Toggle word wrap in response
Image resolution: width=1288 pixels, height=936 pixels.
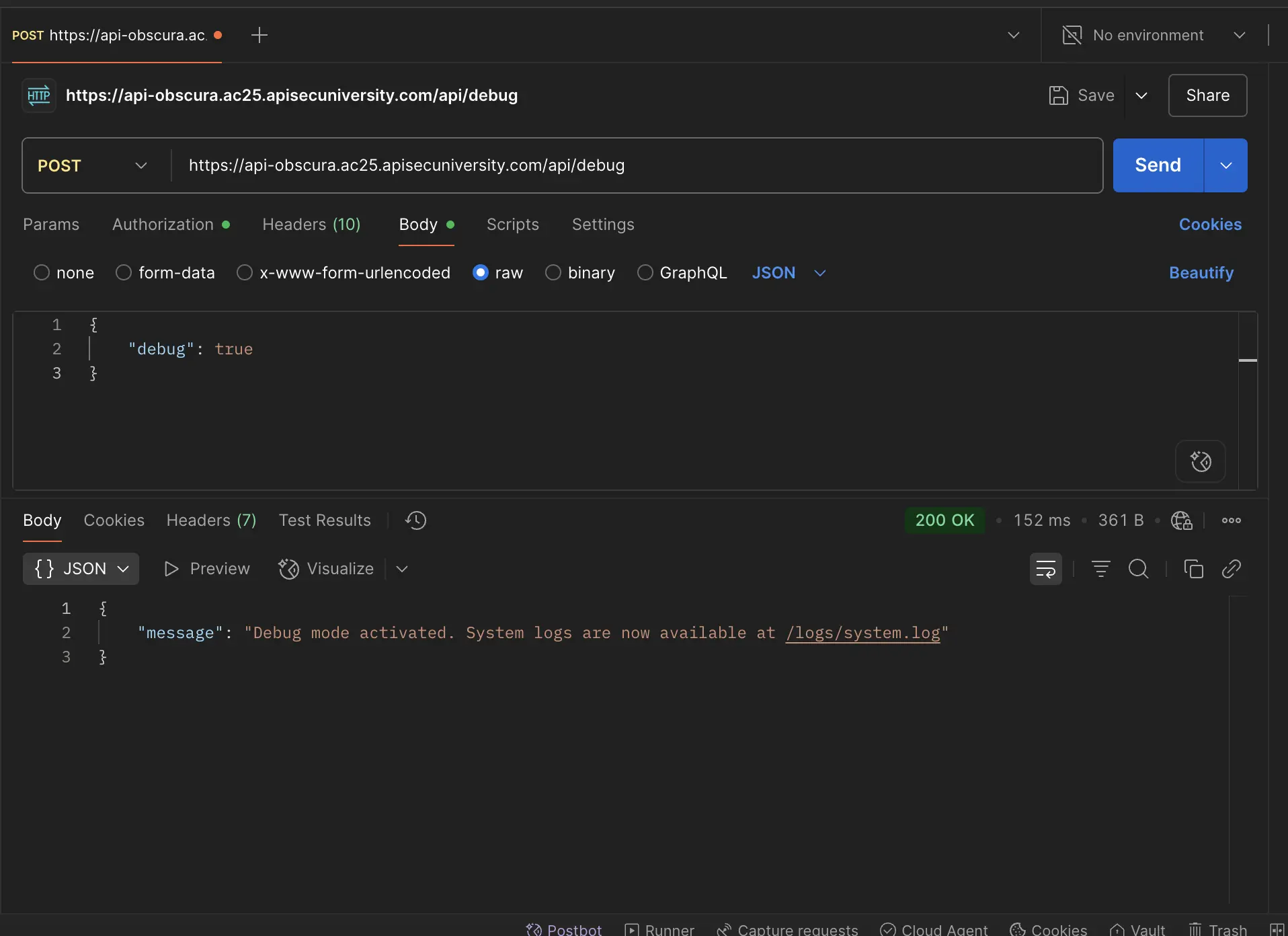tap(1045, 569)
